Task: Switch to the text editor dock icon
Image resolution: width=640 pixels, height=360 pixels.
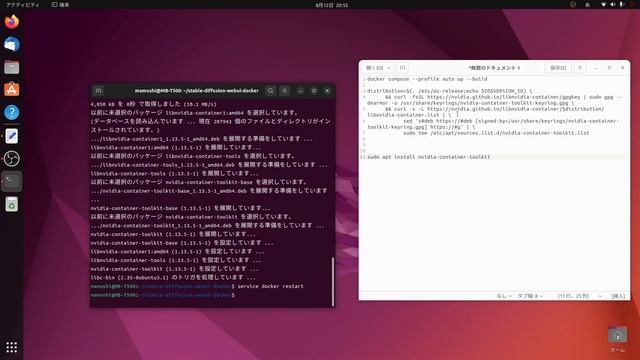Action: [x=11, y=136]
